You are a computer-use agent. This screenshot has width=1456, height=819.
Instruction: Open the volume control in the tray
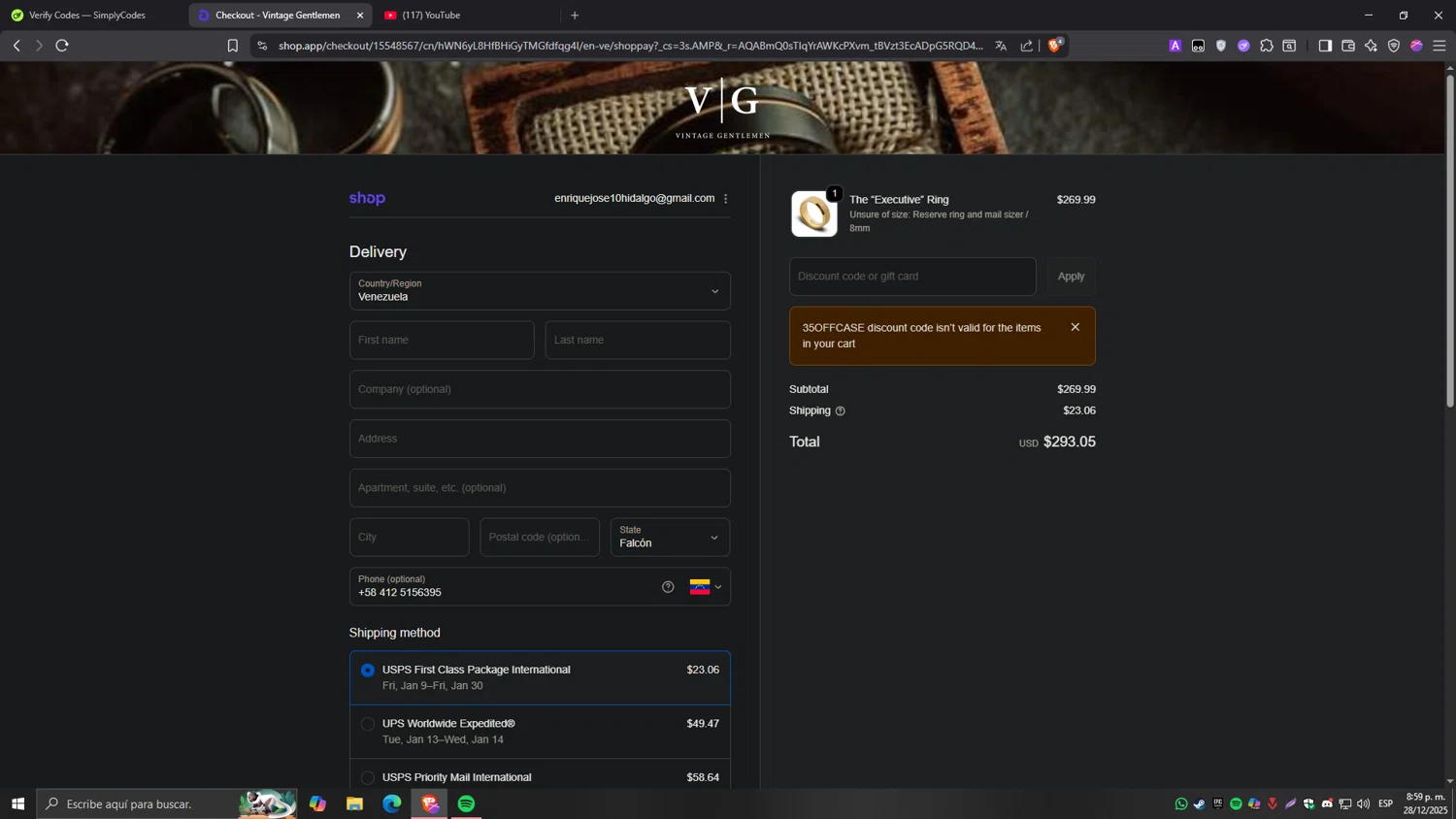click(1364, 803)
